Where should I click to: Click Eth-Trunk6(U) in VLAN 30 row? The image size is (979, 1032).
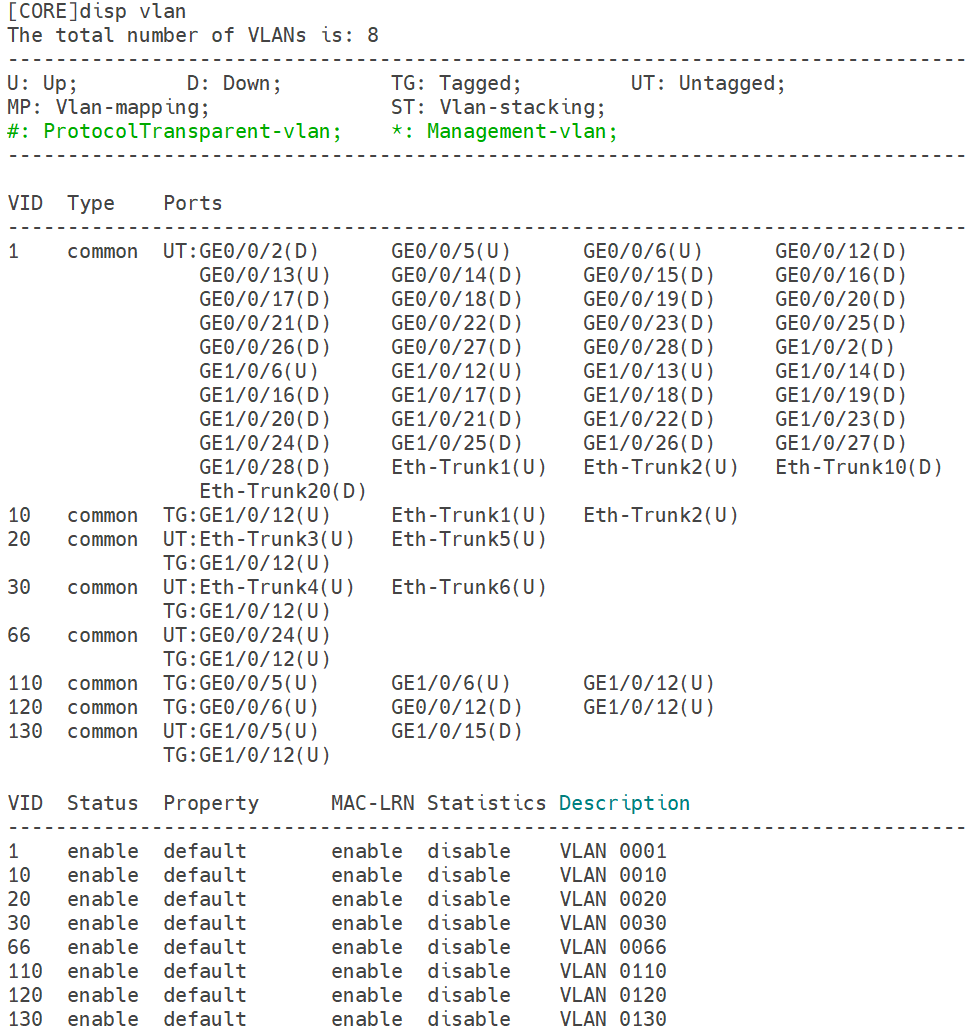[x=469, y=587]
